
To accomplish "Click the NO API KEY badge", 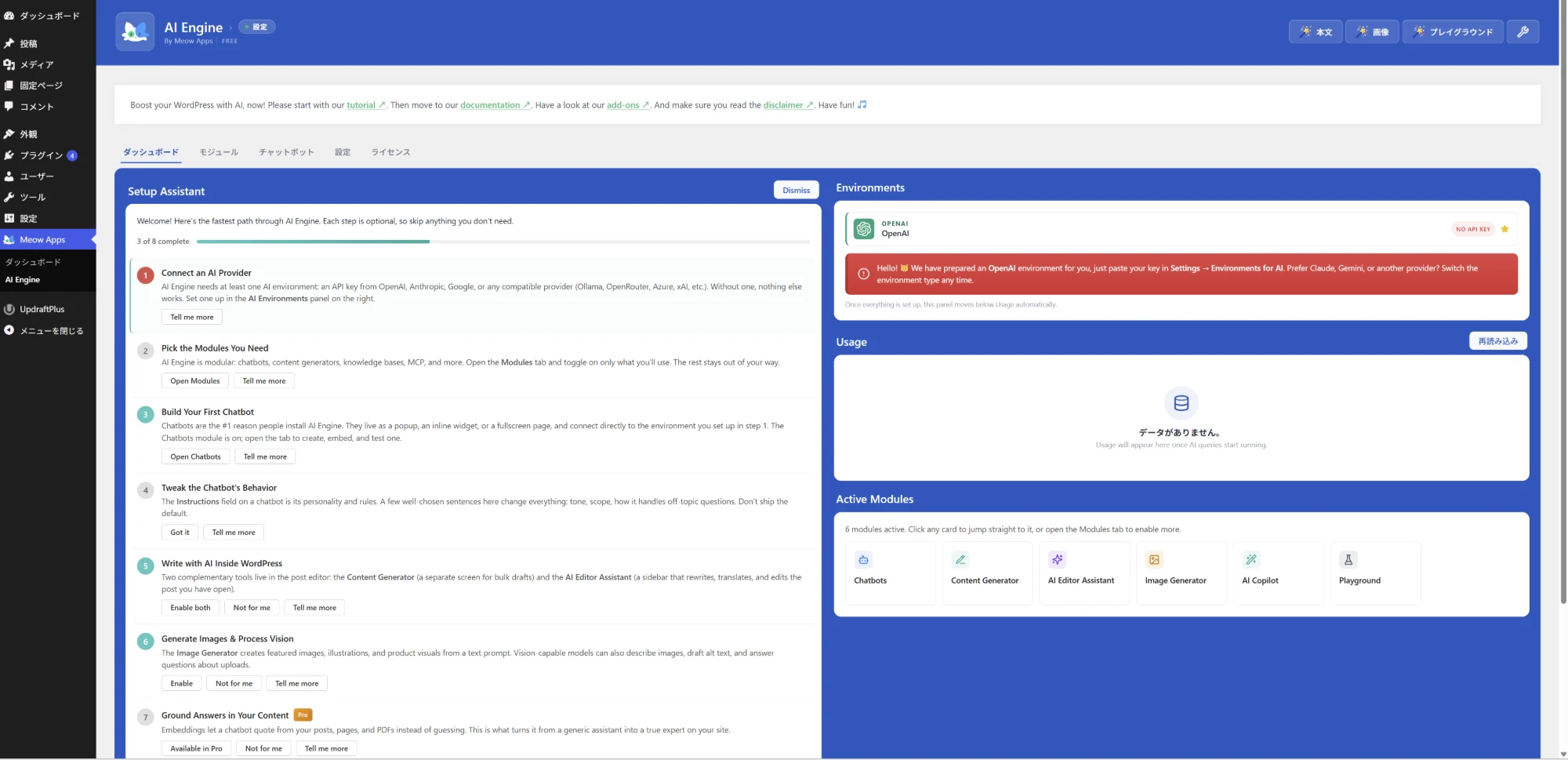I will click(x=1473, y=229).
